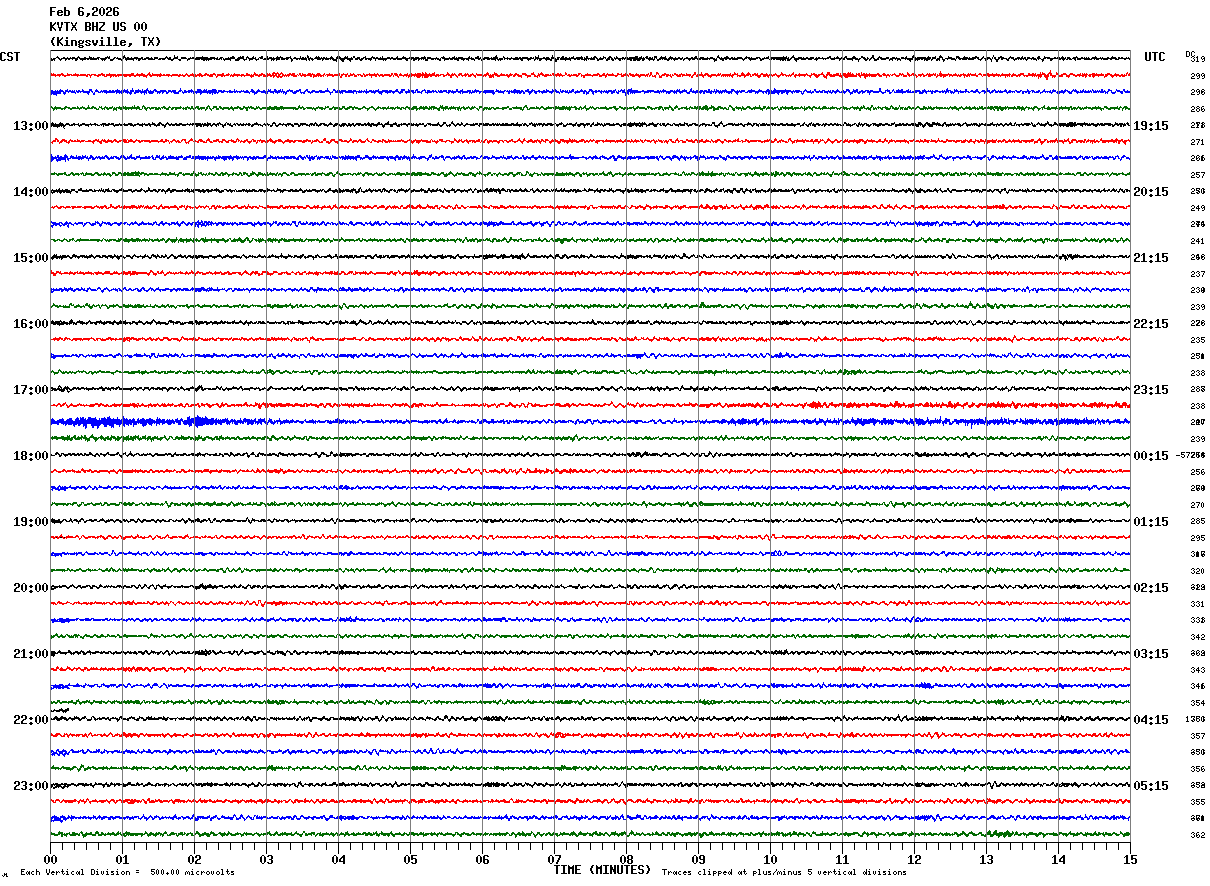Screen dimensions: 1210x886
Task: Click the UTC timezone label
Action: (x=1155, y=57)
